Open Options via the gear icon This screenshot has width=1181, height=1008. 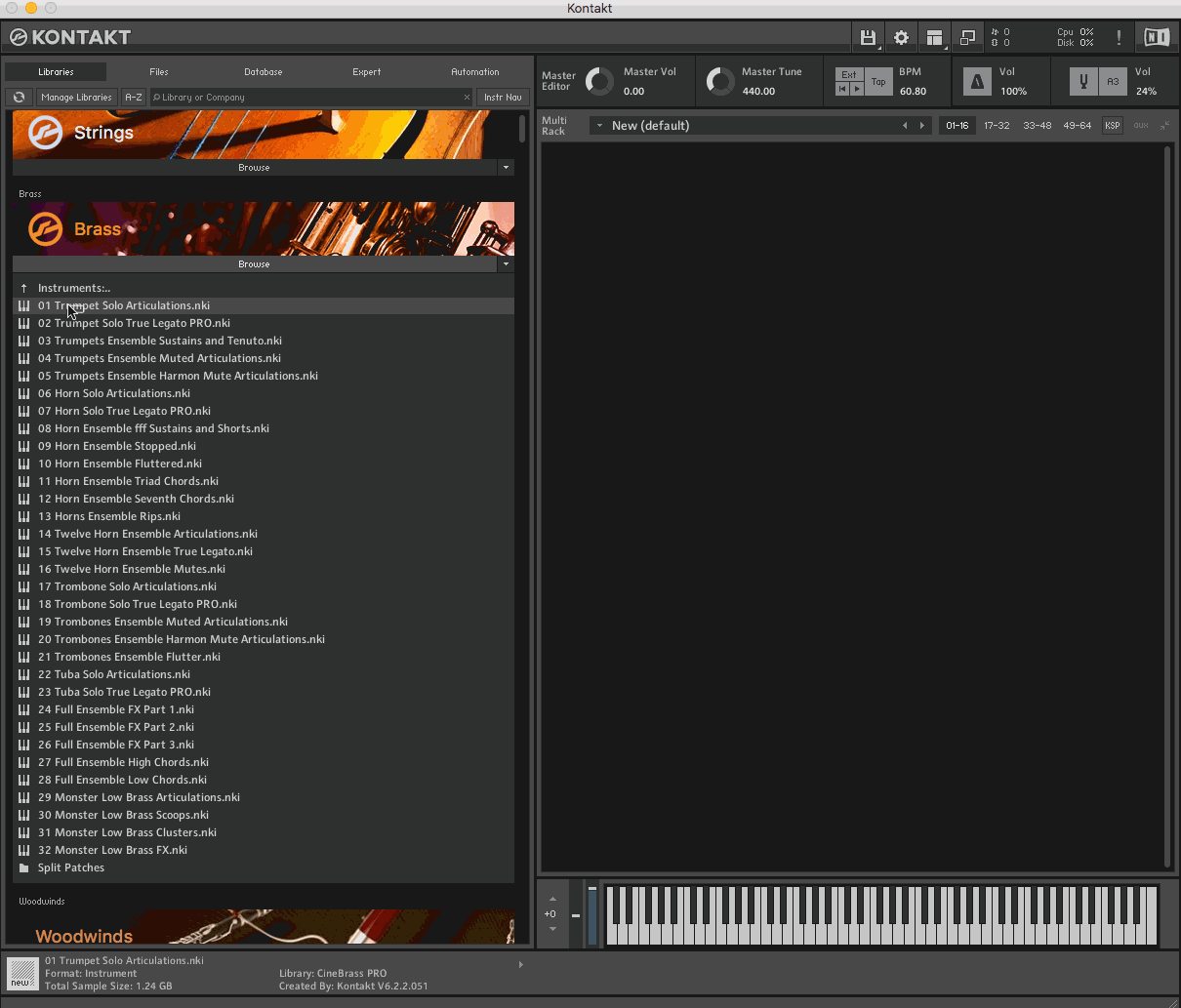(x=901, y=38)
